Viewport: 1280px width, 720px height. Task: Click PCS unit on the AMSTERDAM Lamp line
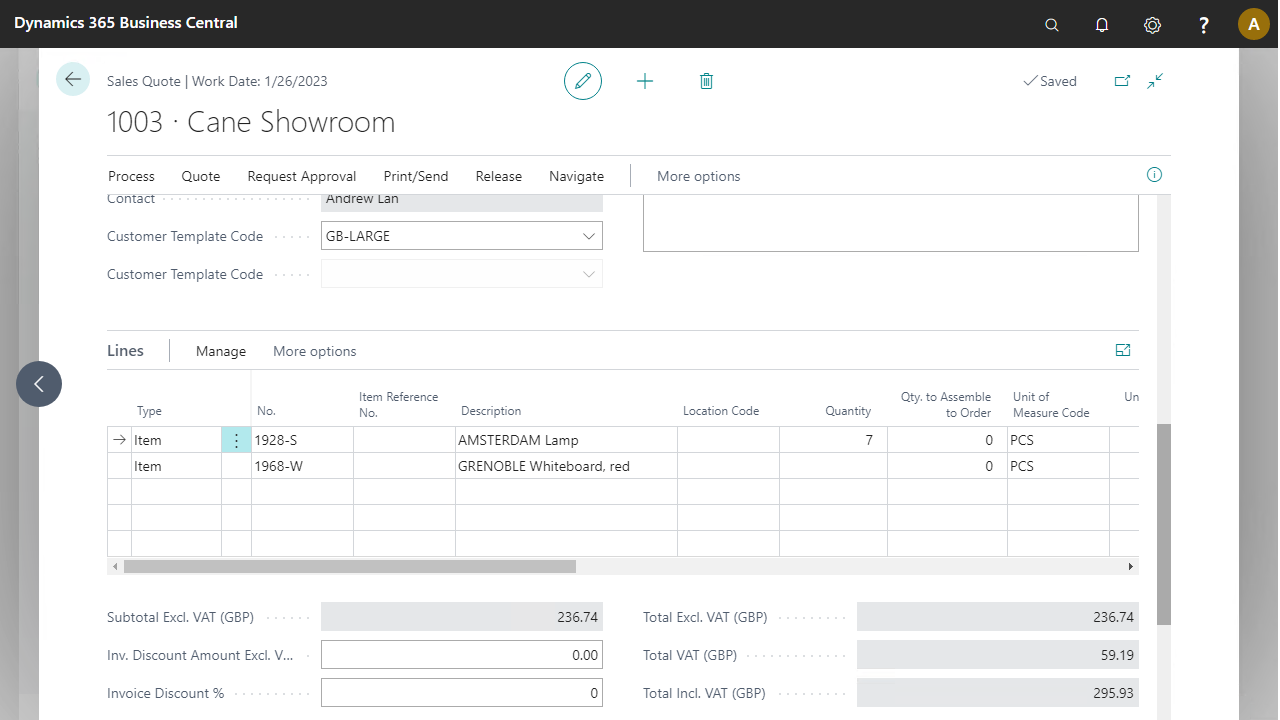pyautogui.click(x=1058, y=440)
